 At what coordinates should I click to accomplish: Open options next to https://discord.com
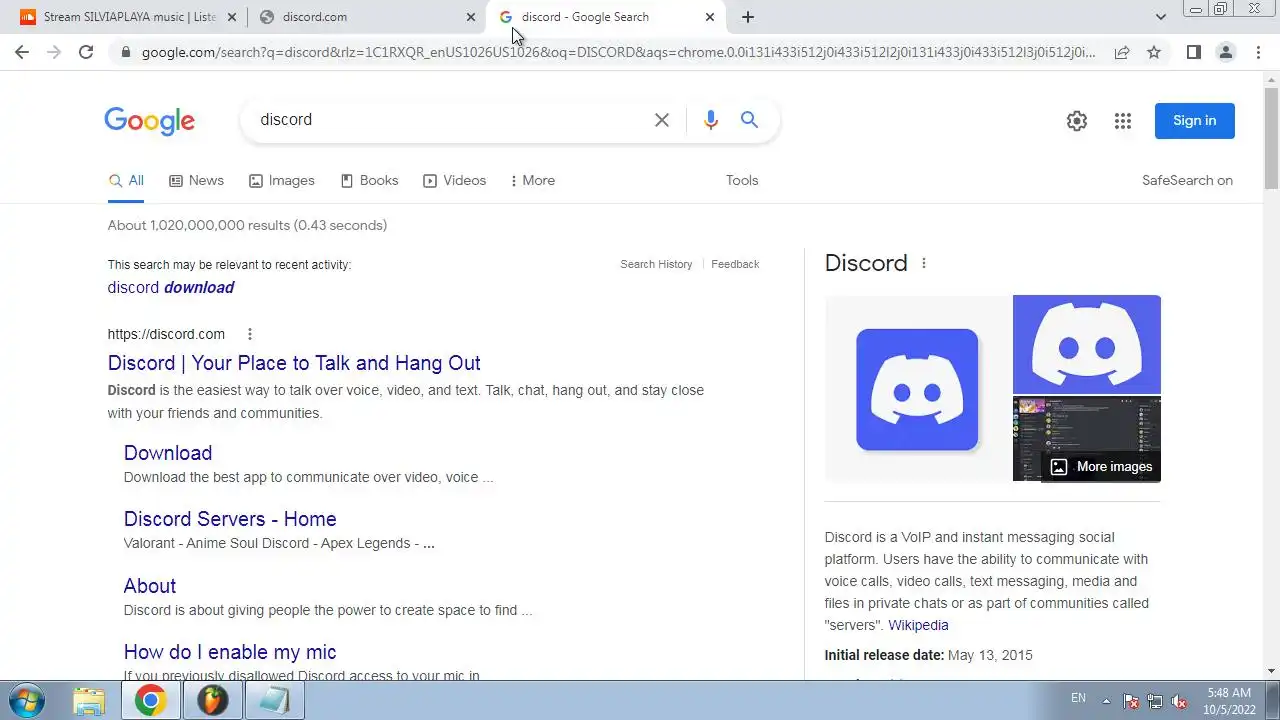tap(250, 334)
